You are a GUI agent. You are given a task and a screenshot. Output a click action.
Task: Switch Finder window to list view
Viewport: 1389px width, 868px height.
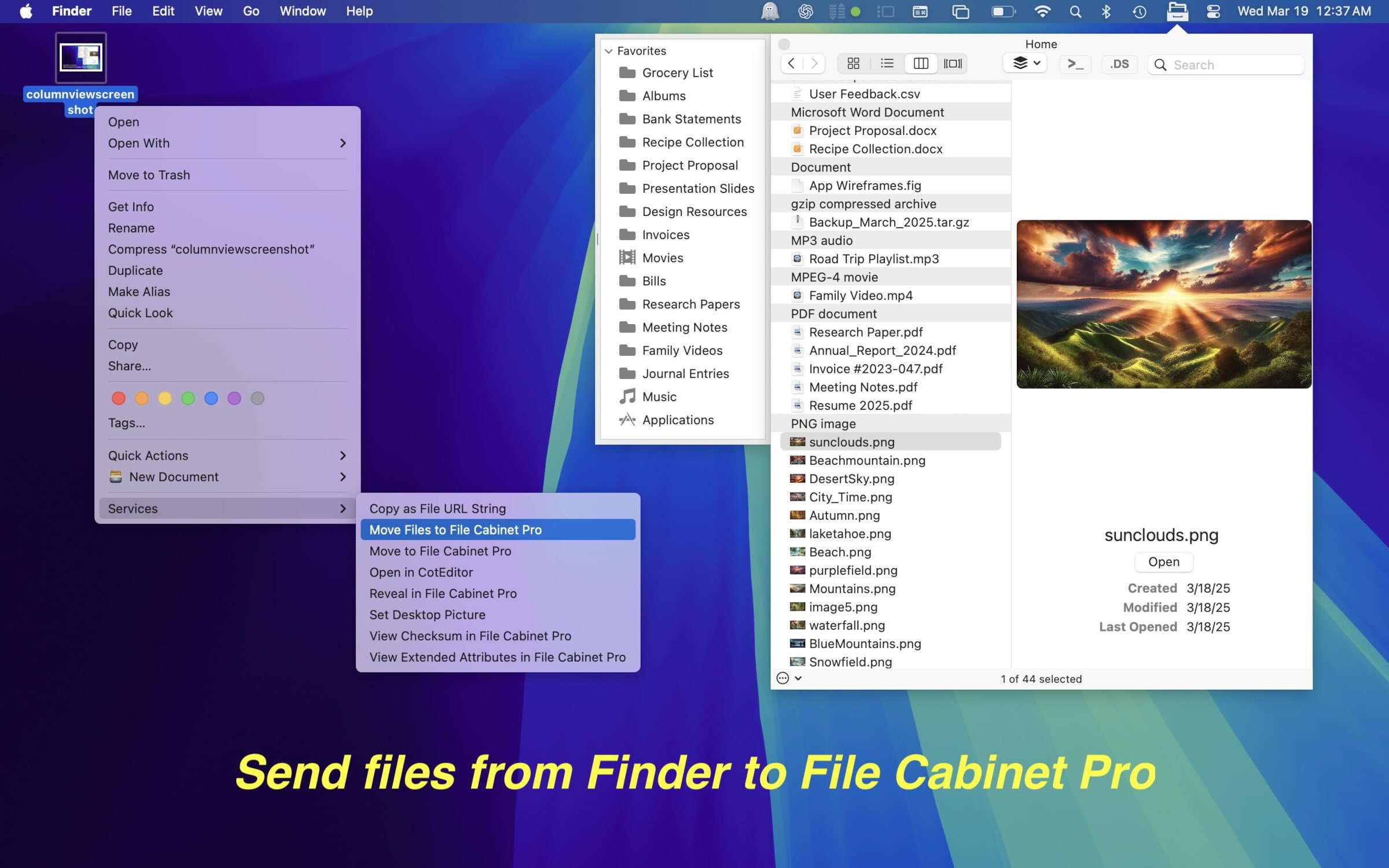[887, 63]
